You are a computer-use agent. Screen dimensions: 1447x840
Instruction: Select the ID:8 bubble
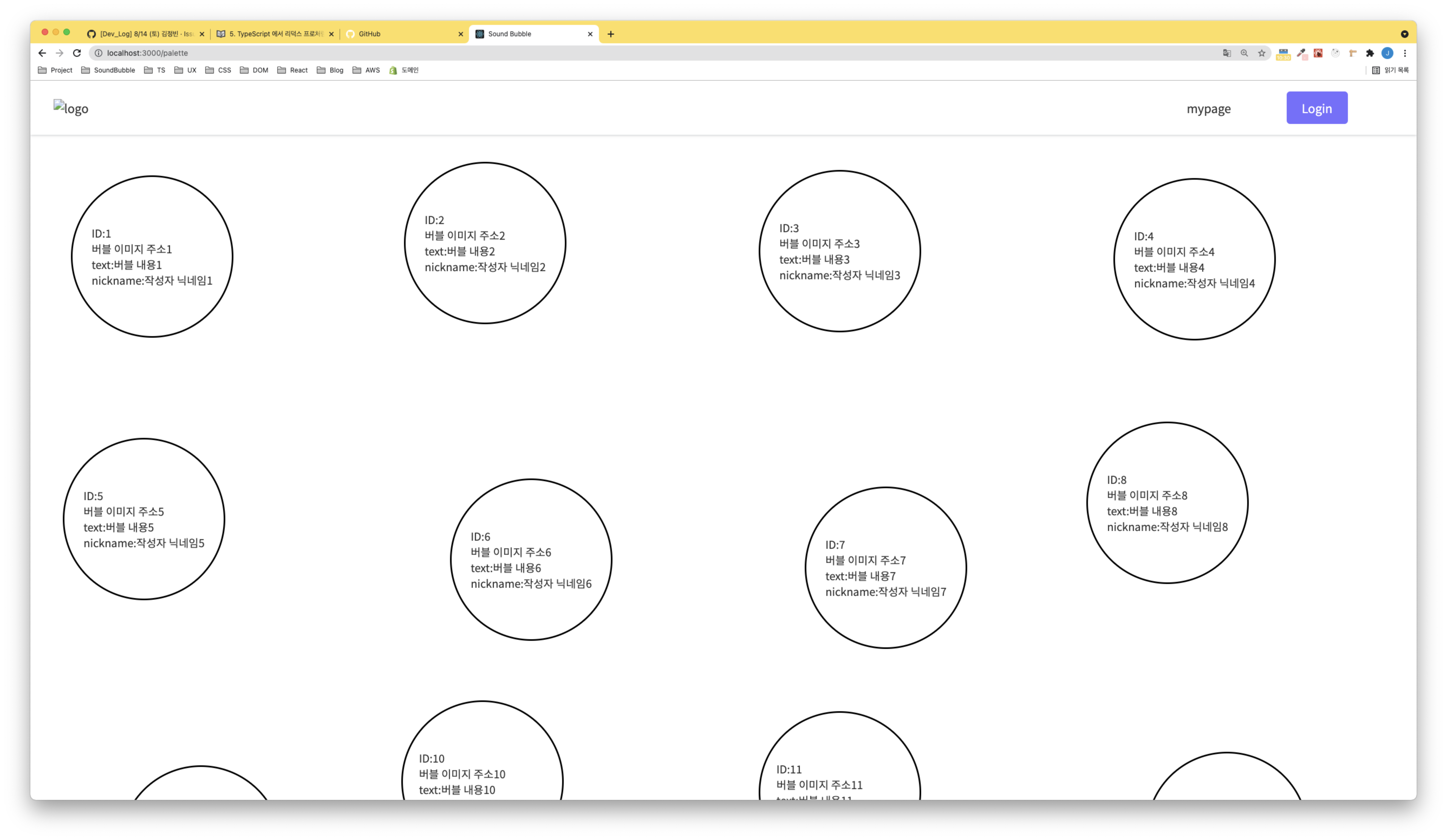[x=1167, y=503]
